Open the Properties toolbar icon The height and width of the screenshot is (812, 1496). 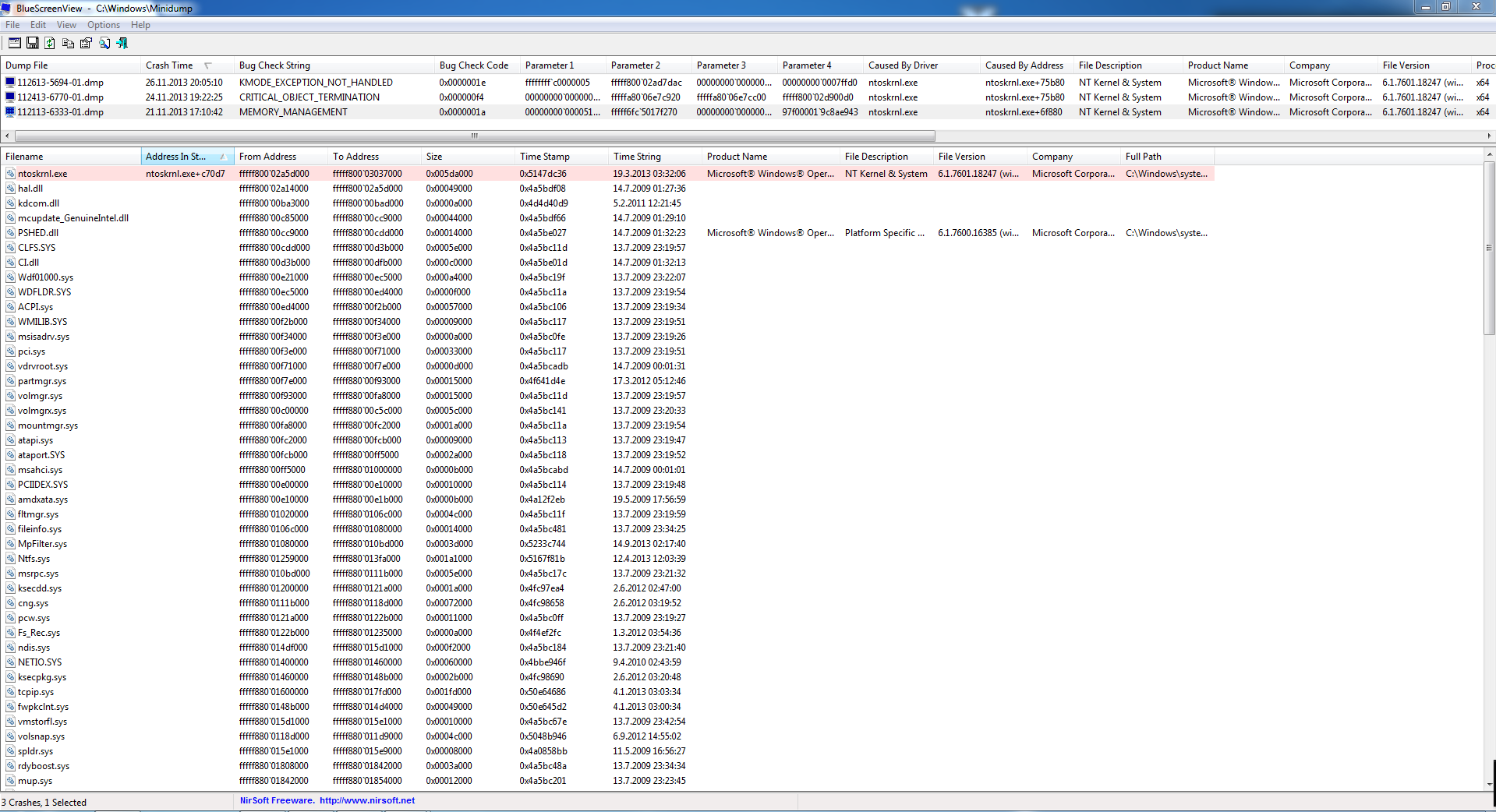coord(86,43)
